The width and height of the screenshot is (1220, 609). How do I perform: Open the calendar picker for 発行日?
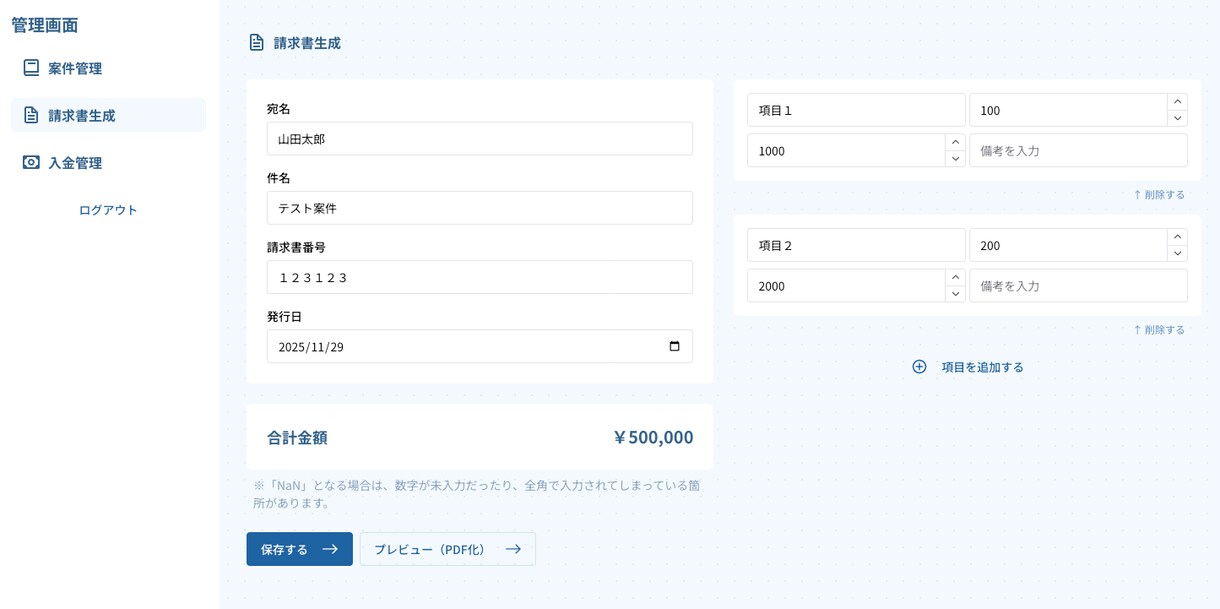(x=674, y=346)
